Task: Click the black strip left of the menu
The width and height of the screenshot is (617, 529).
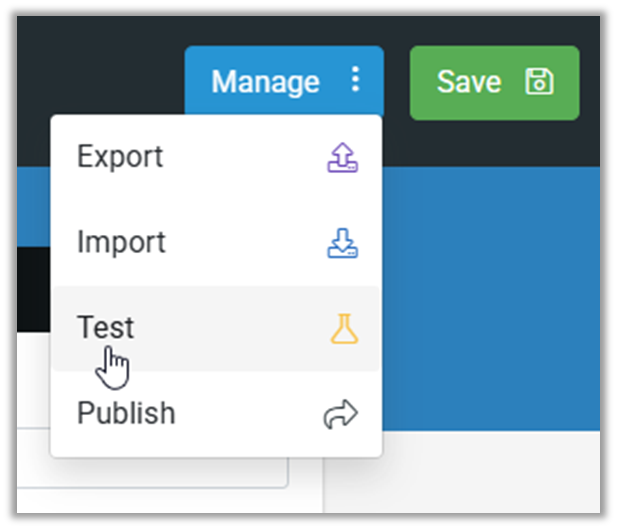Action: [x=33, y=290]
